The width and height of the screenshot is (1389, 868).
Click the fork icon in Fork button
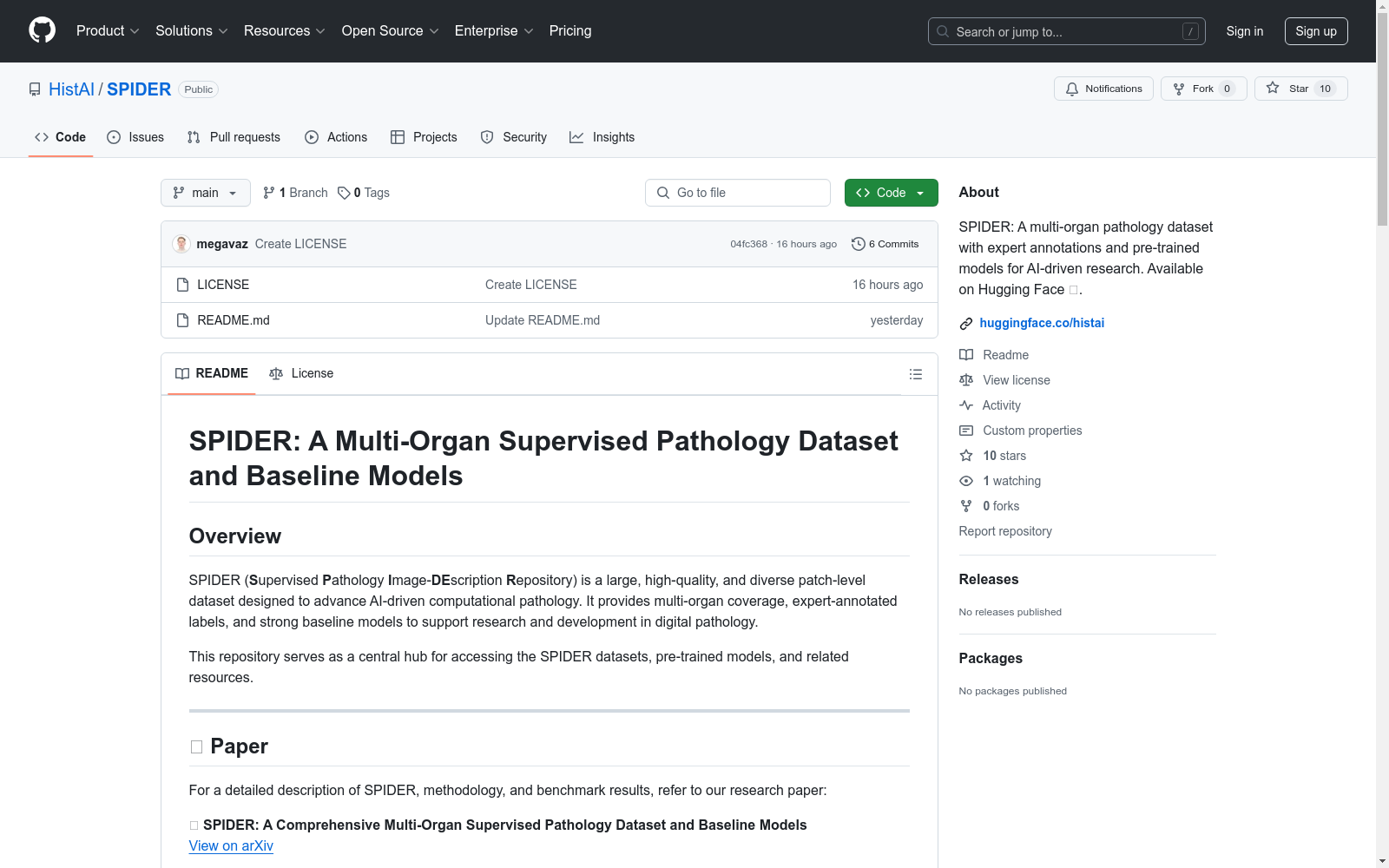[1179, 89]
